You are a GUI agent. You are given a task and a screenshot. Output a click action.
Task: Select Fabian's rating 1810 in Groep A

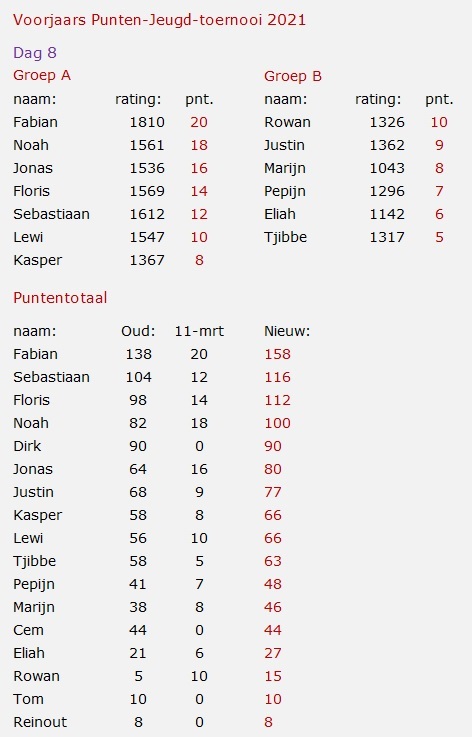(147, 122)
